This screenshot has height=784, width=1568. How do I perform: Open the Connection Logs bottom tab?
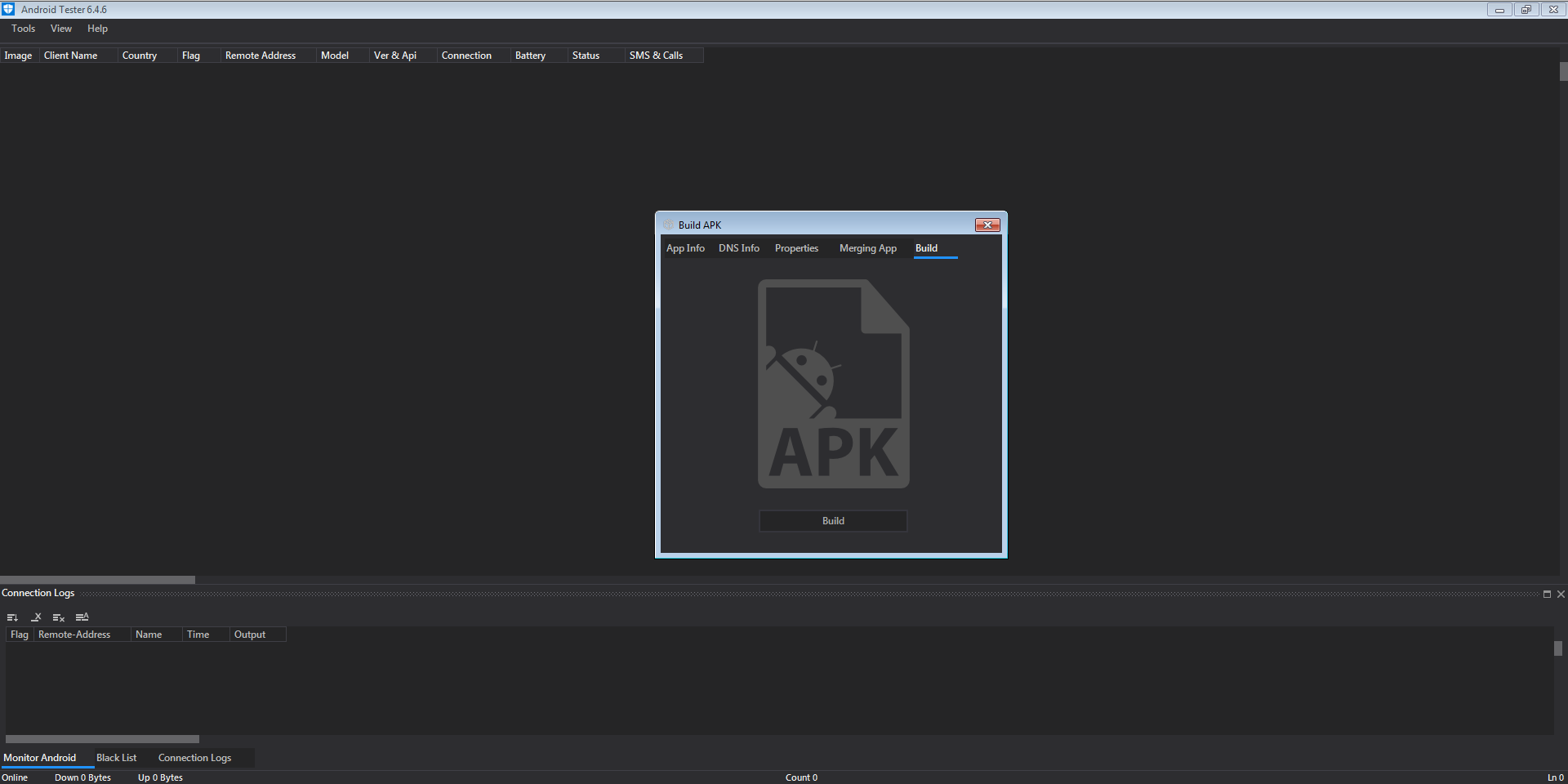pos(195,758)
